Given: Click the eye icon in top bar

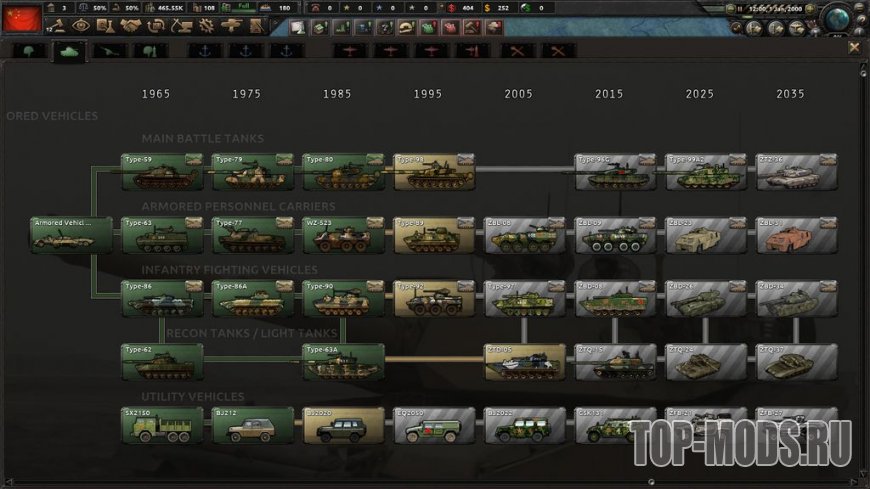Looking at the screenshot, I should coord(81,25).
